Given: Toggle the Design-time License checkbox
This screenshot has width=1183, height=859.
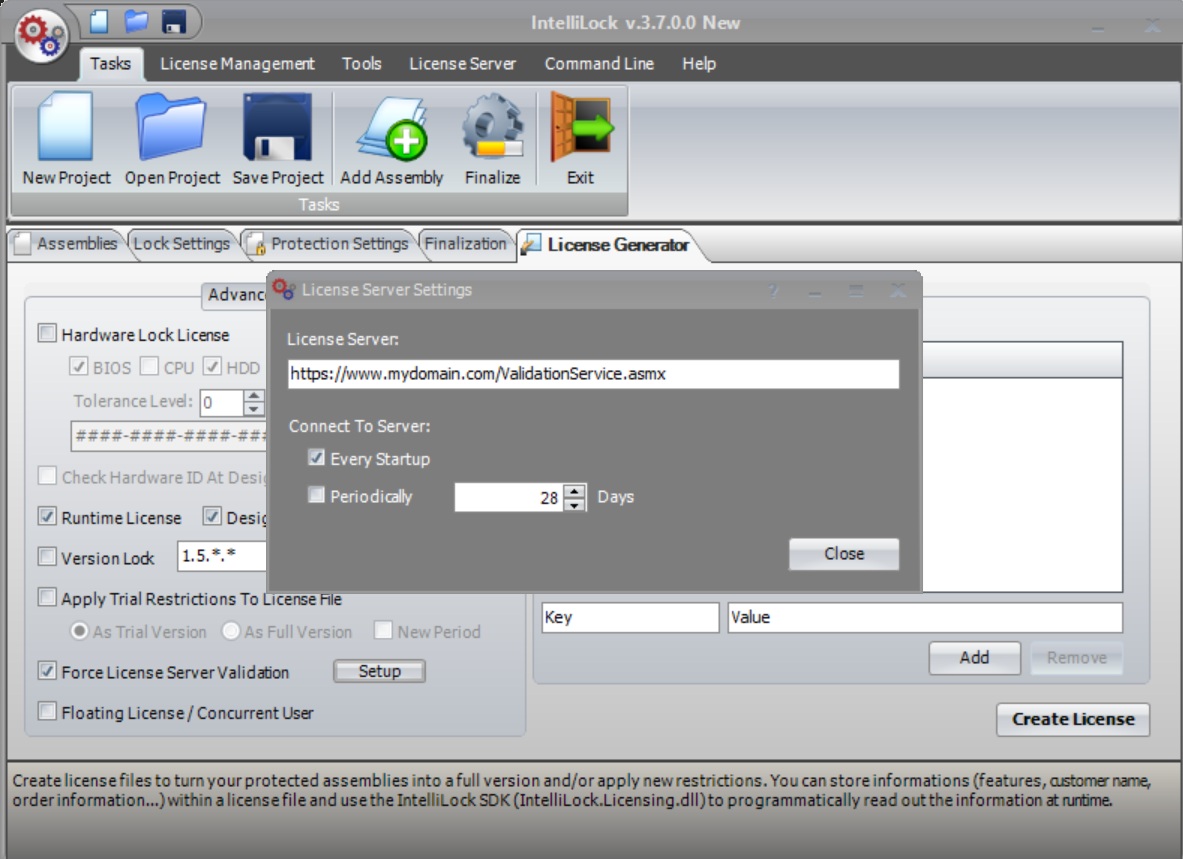Looking at the screenshot, I should 212,517.
